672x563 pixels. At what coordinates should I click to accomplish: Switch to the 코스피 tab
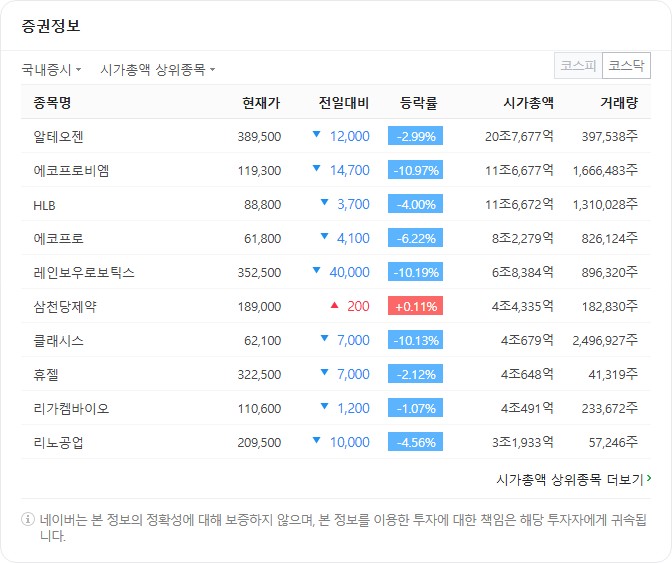[x=578, y=66]
